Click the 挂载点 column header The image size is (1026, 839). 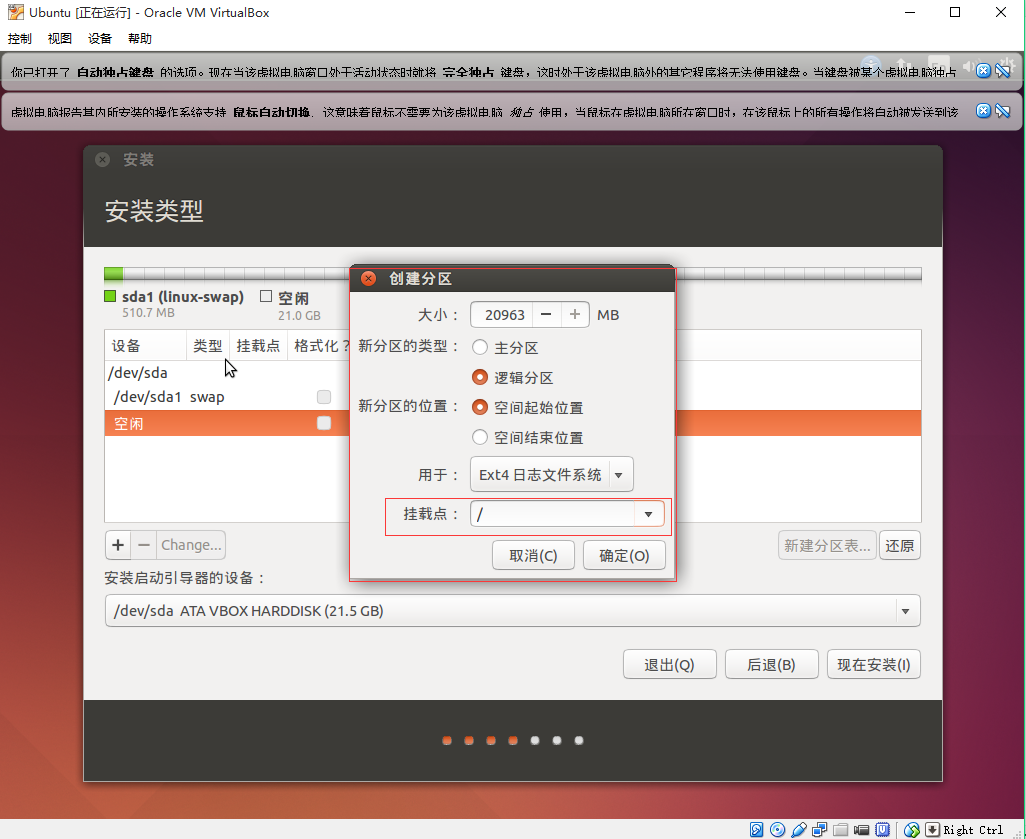pos(258,346)
